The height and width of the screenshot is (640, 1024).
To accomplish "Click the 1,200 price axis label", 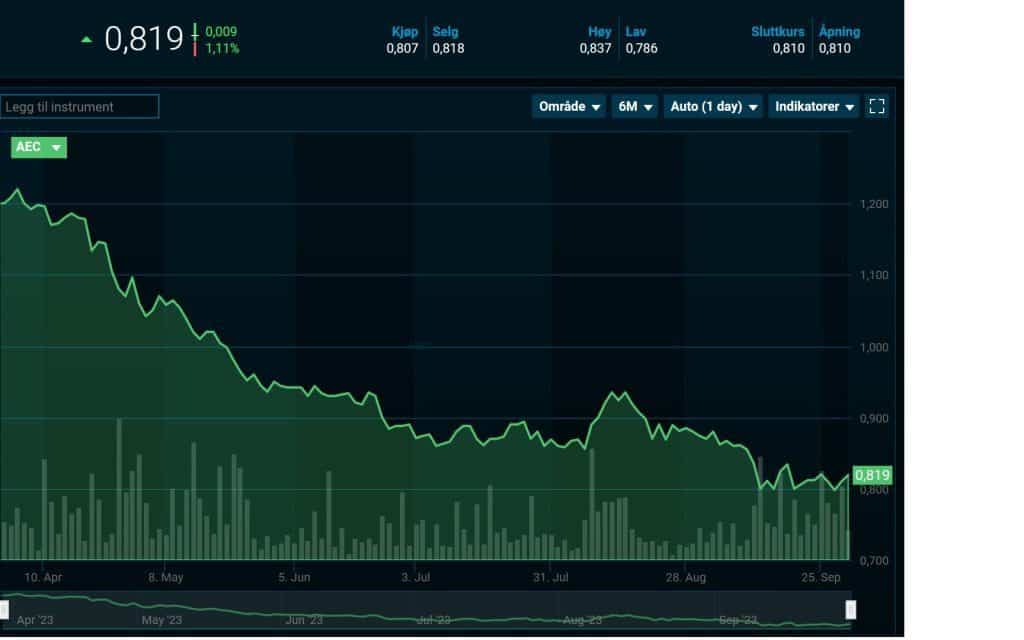I will pyautogui.click(x=874, y=204).
